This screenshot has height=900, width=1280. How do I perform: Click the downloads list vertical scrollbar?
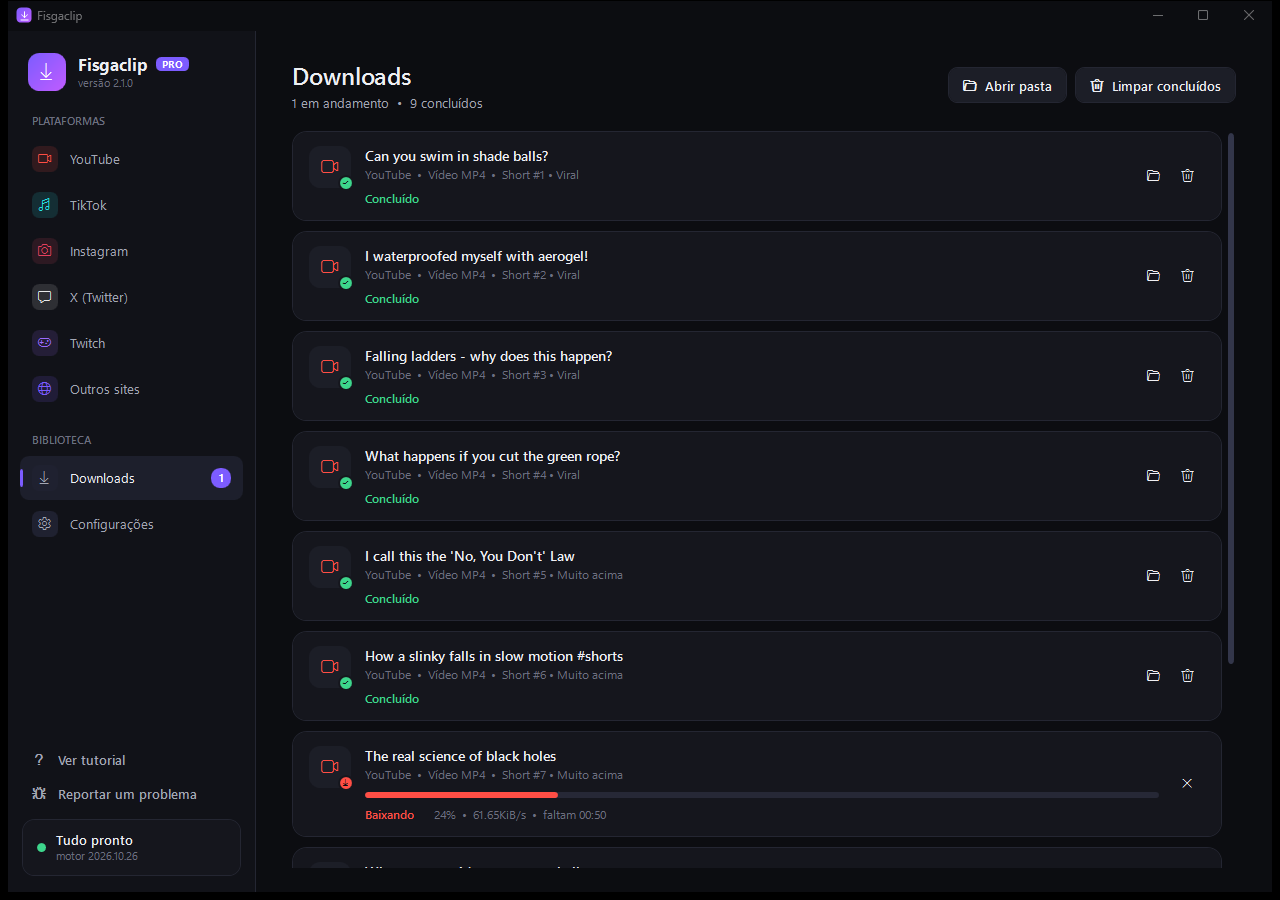tap(1232, 398)
